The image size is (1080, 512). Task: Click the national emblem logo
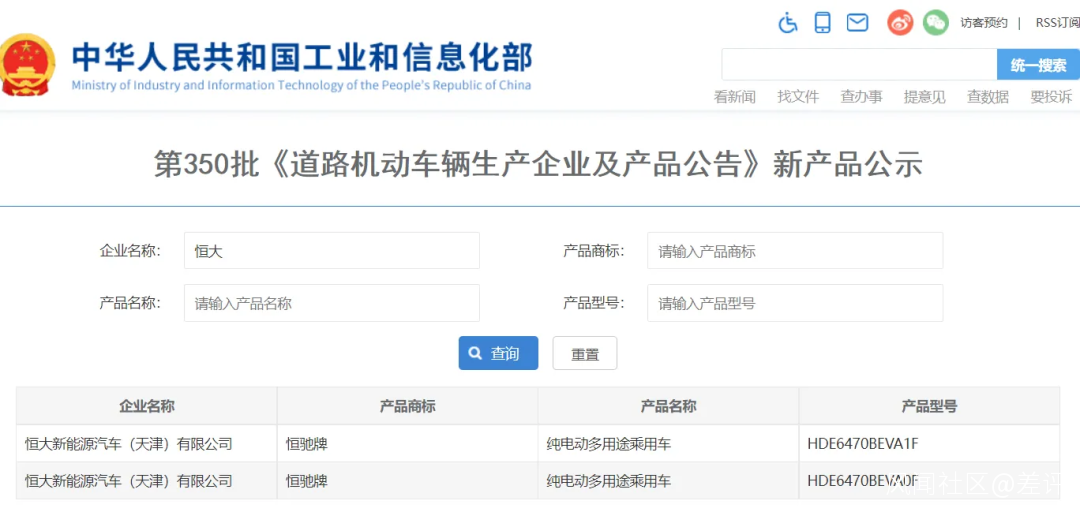click(x=26, y=65)
